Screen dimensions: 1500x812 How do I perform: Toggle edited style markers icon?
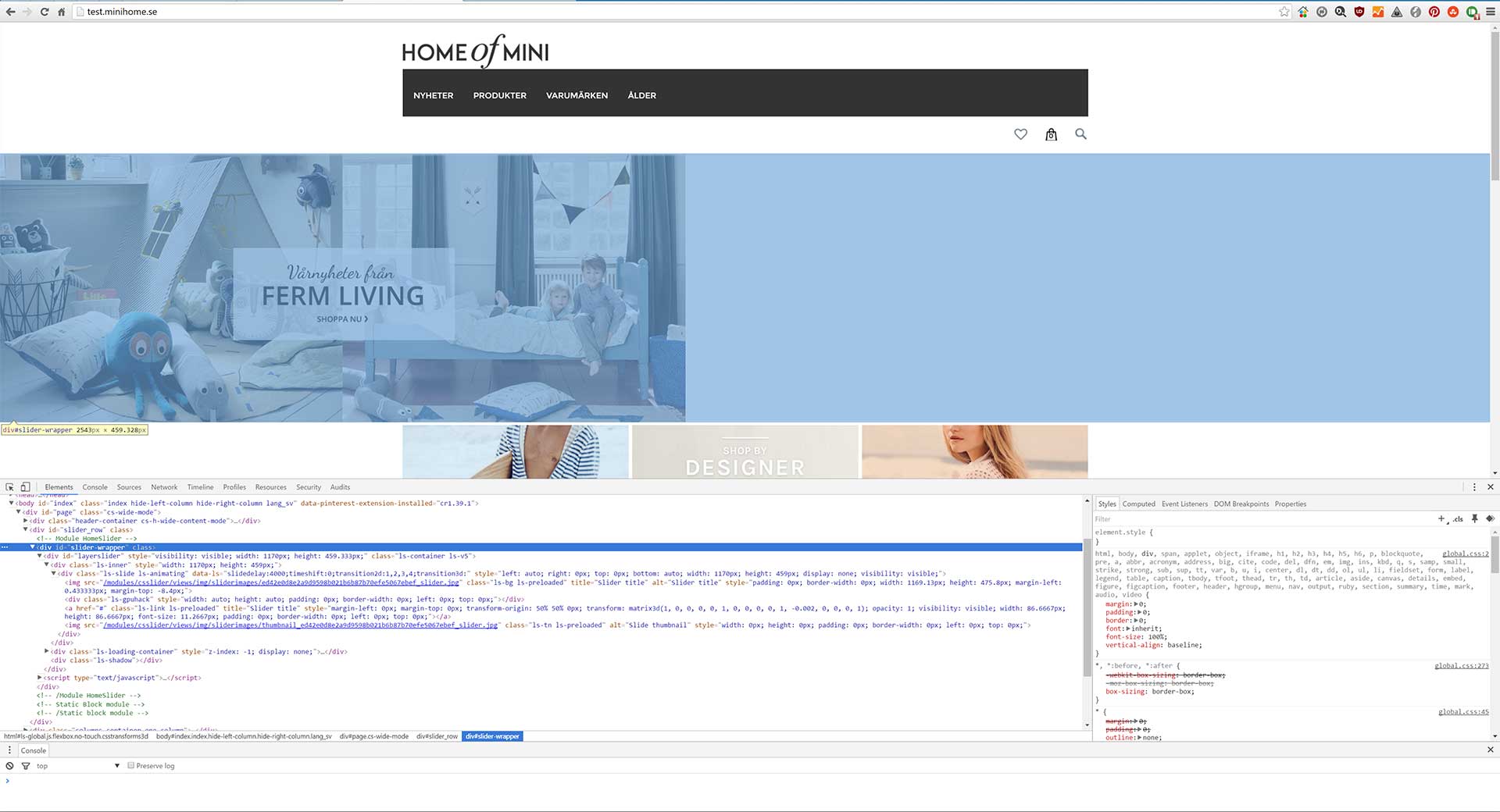click(x=1490, y=518)
